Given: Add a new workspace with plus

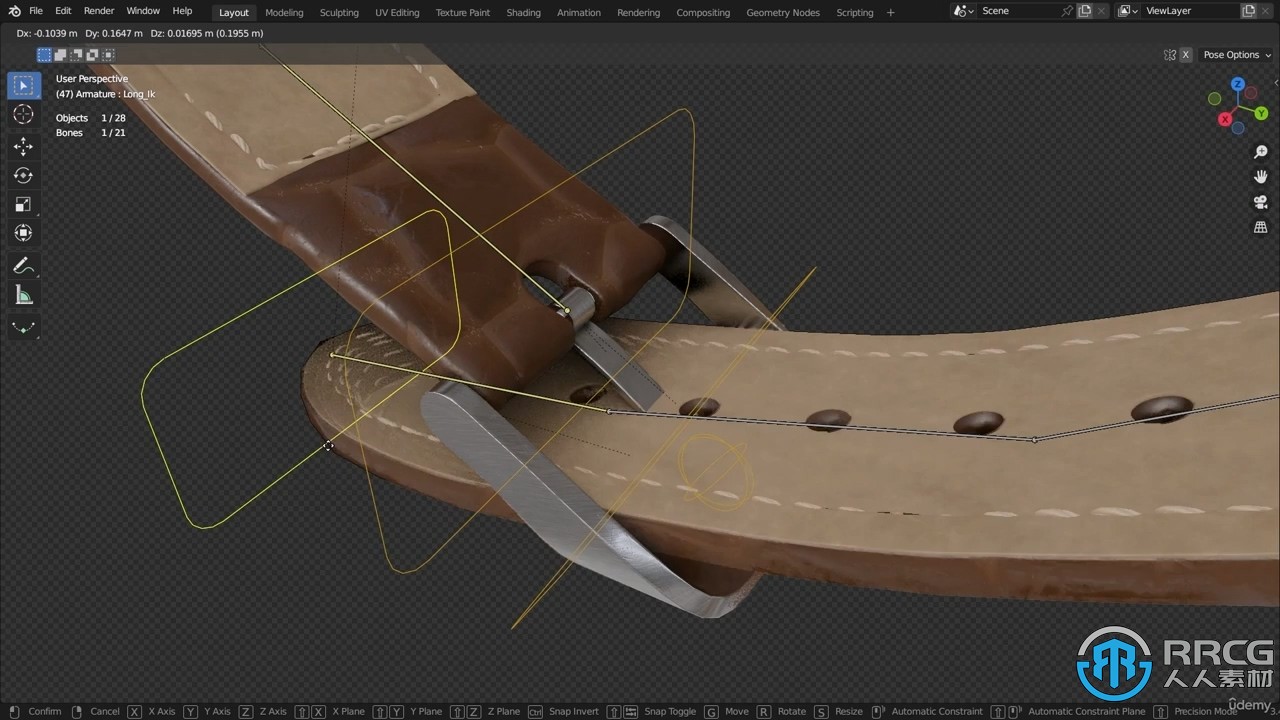Looking at the screenshot, I should [891, 12].
